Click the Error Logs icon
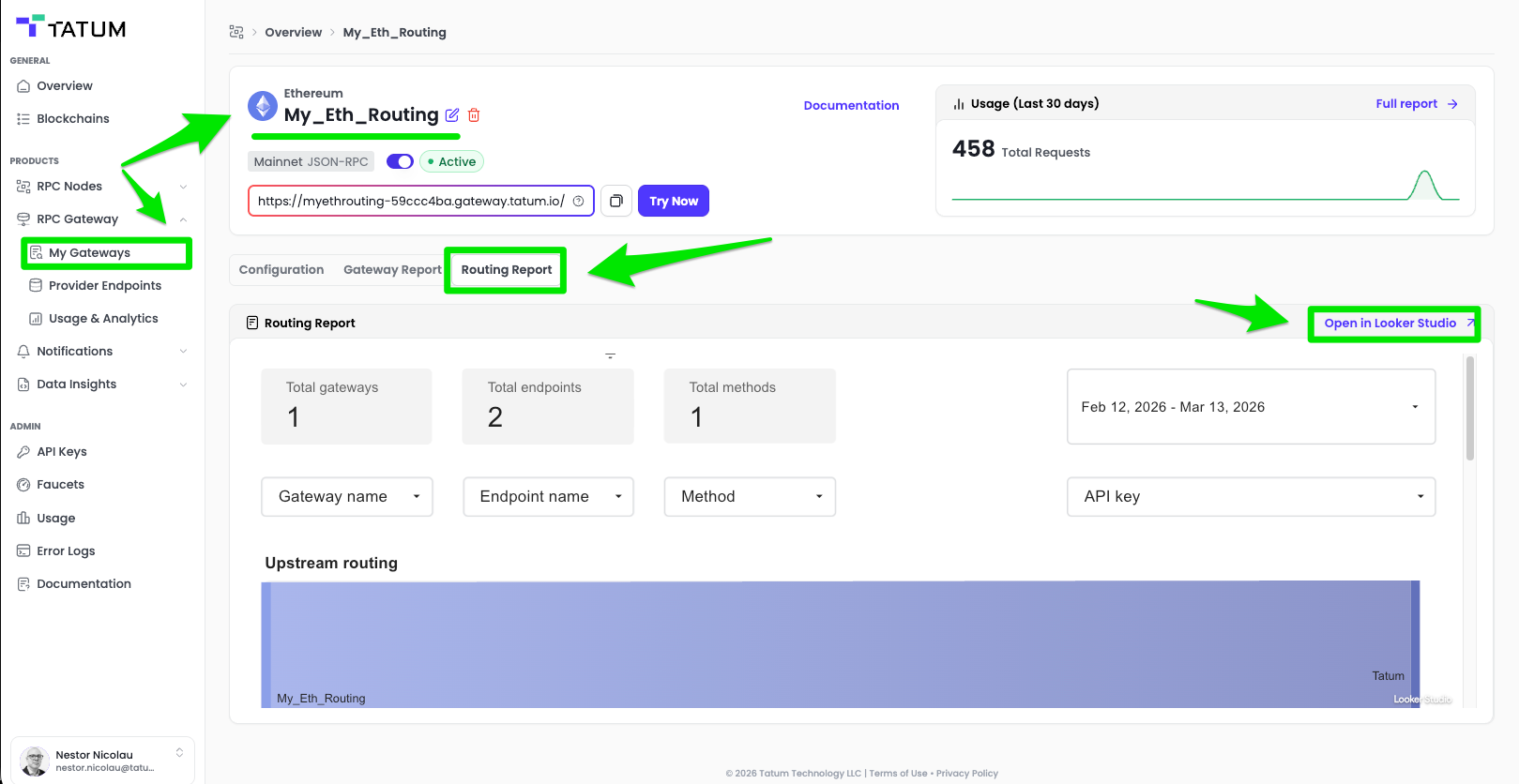This screenshot has width=1519, height=784. click(x=23, y=551)
